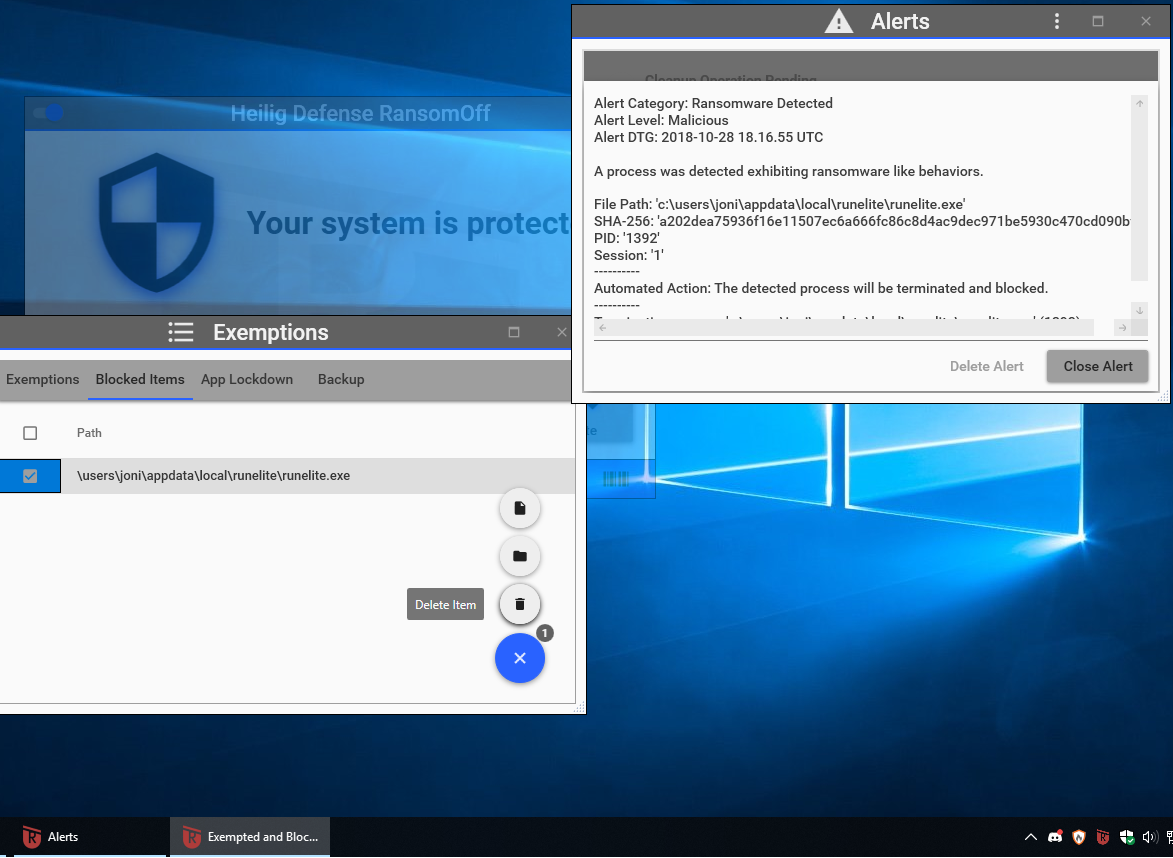This screenshot has width=1173, height=858.
Task: Click the alert text scroll down arrow
Action: [1139, 310]
